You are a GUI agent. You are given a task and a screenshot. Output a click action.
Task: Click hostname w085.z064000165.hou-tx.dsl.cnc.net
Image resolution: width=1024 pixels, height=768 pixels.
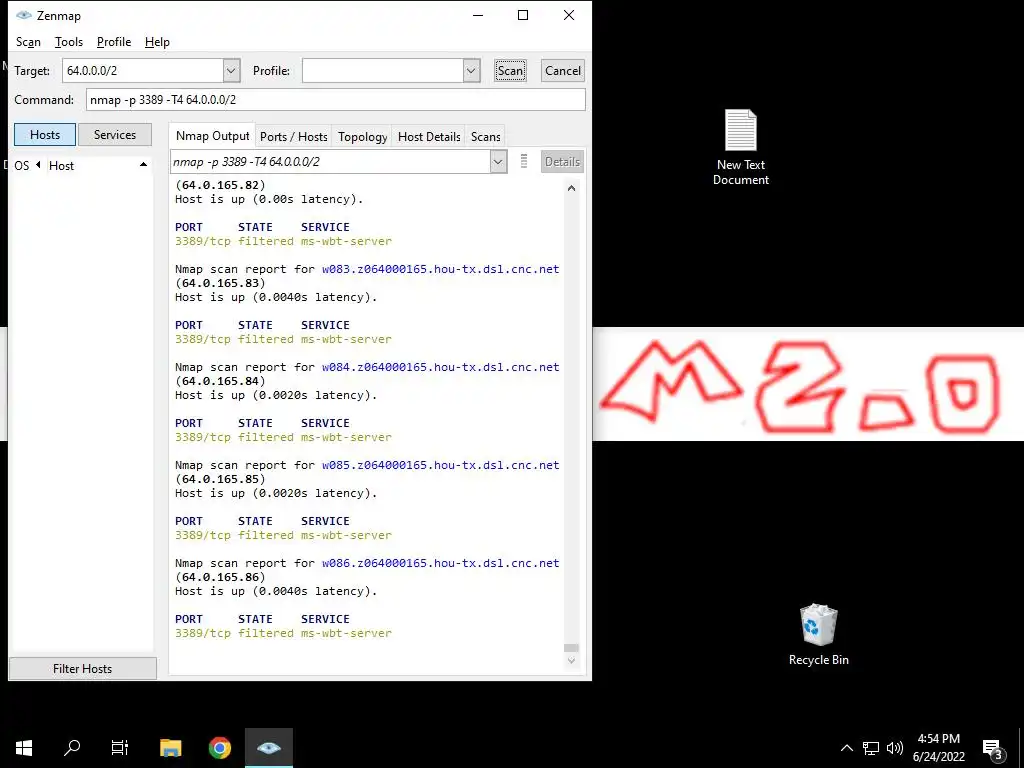pos(441,465)
